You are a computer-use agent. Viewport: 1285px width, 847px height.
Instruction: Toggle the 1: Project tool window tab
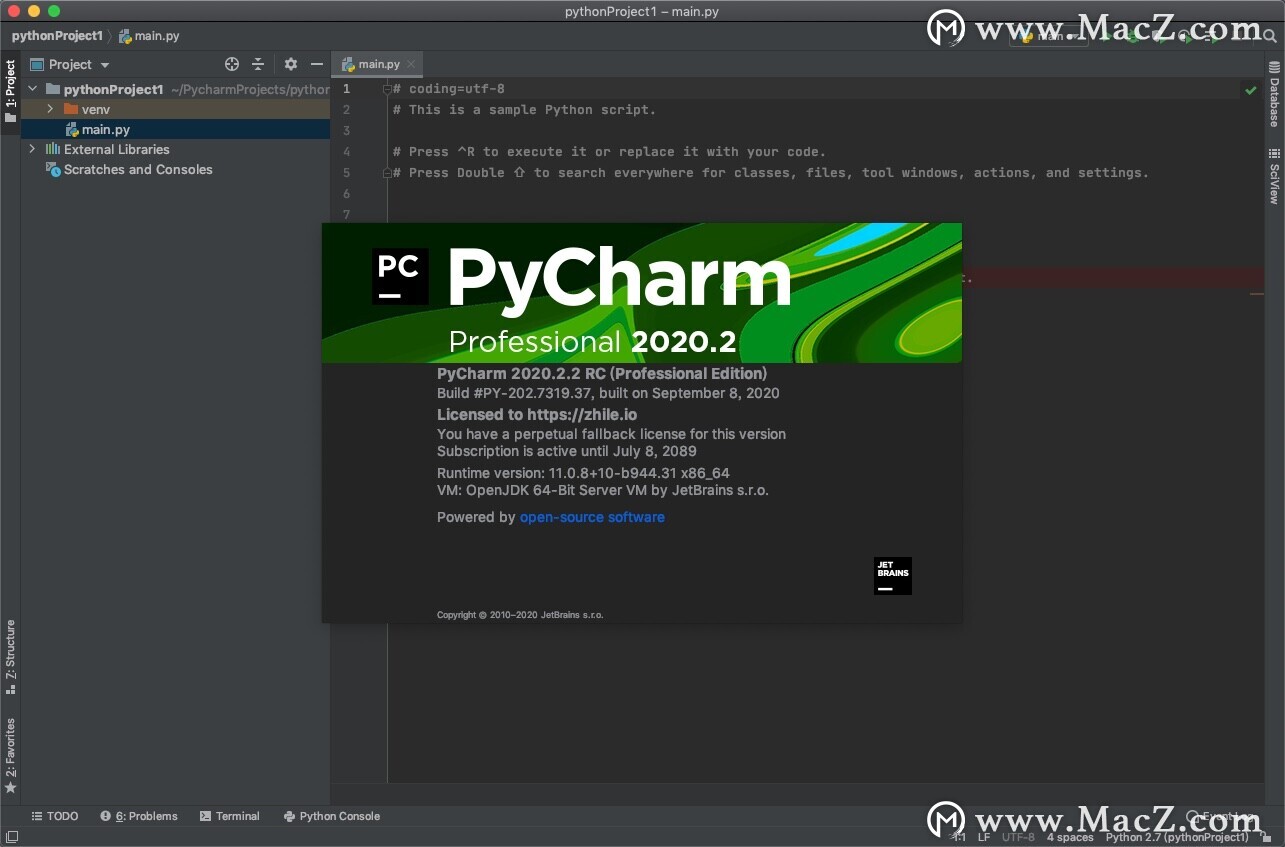pyautogui.click(x=10, y=91)
